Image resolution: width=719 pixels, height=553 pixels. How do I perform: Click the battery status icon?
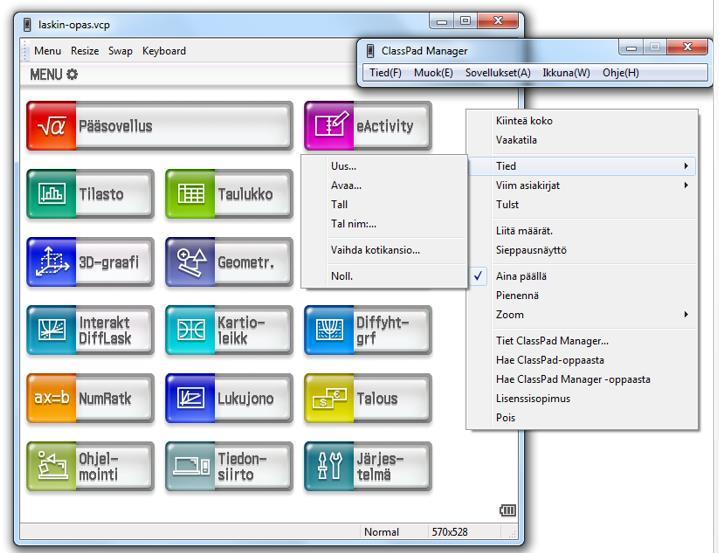pos(508,510)
